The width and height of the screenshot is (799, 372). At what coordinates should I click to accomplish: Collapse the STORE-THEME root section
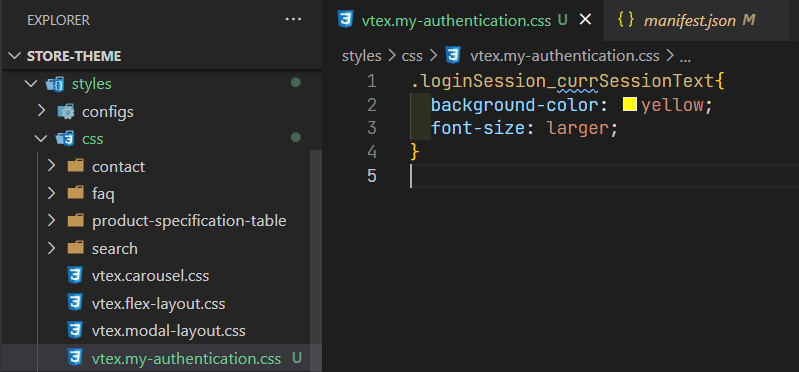coord(15,56)
